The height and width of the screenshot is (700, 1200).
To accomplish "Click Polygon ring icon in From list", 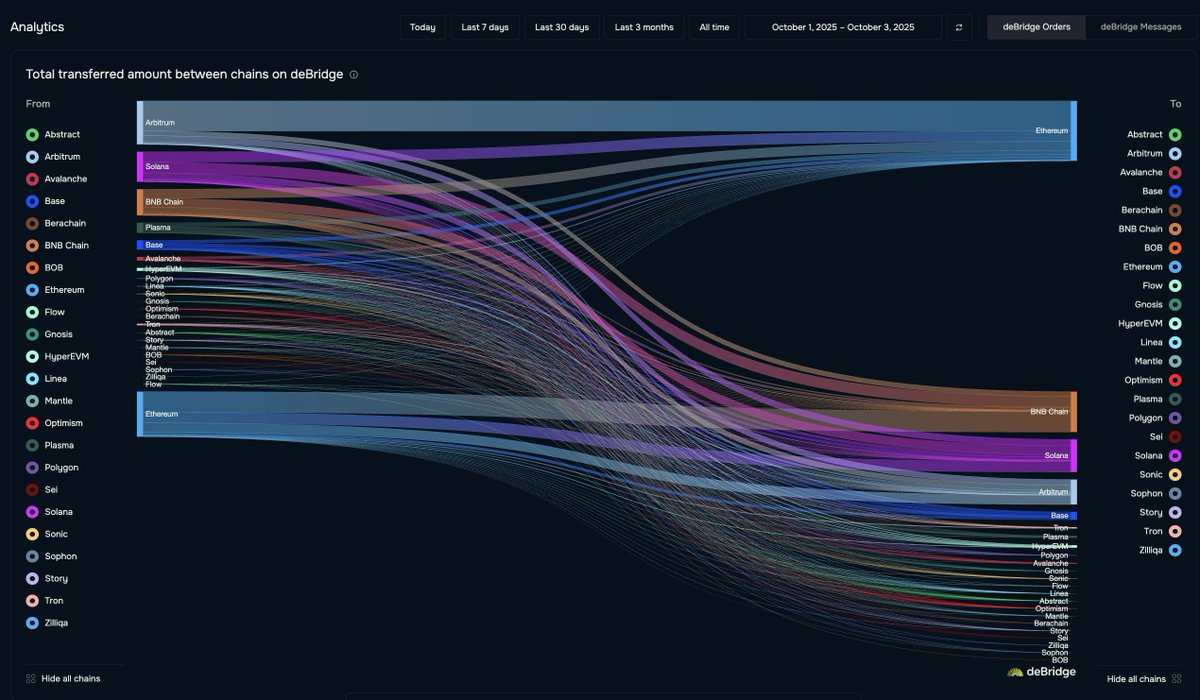I will point(32,467).
